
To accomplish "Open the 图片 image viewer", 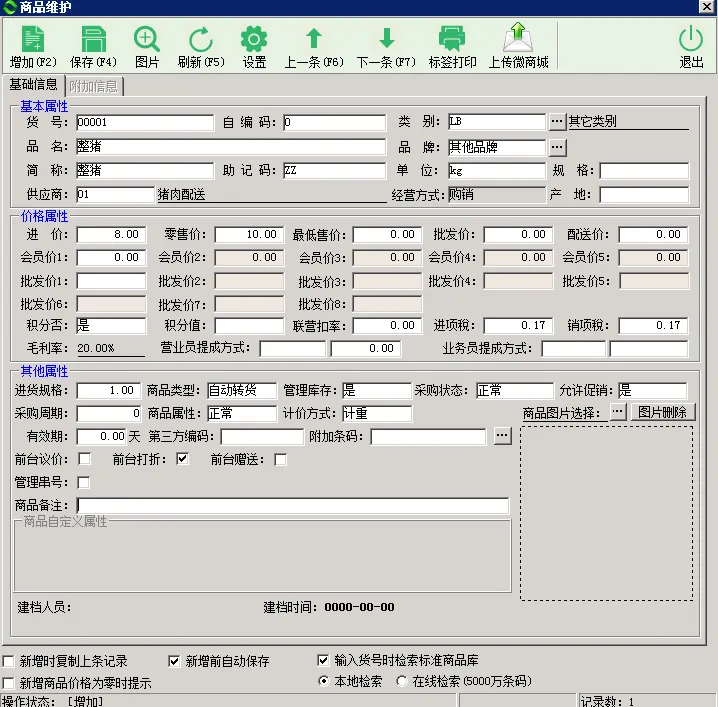I will coord(147,47).
